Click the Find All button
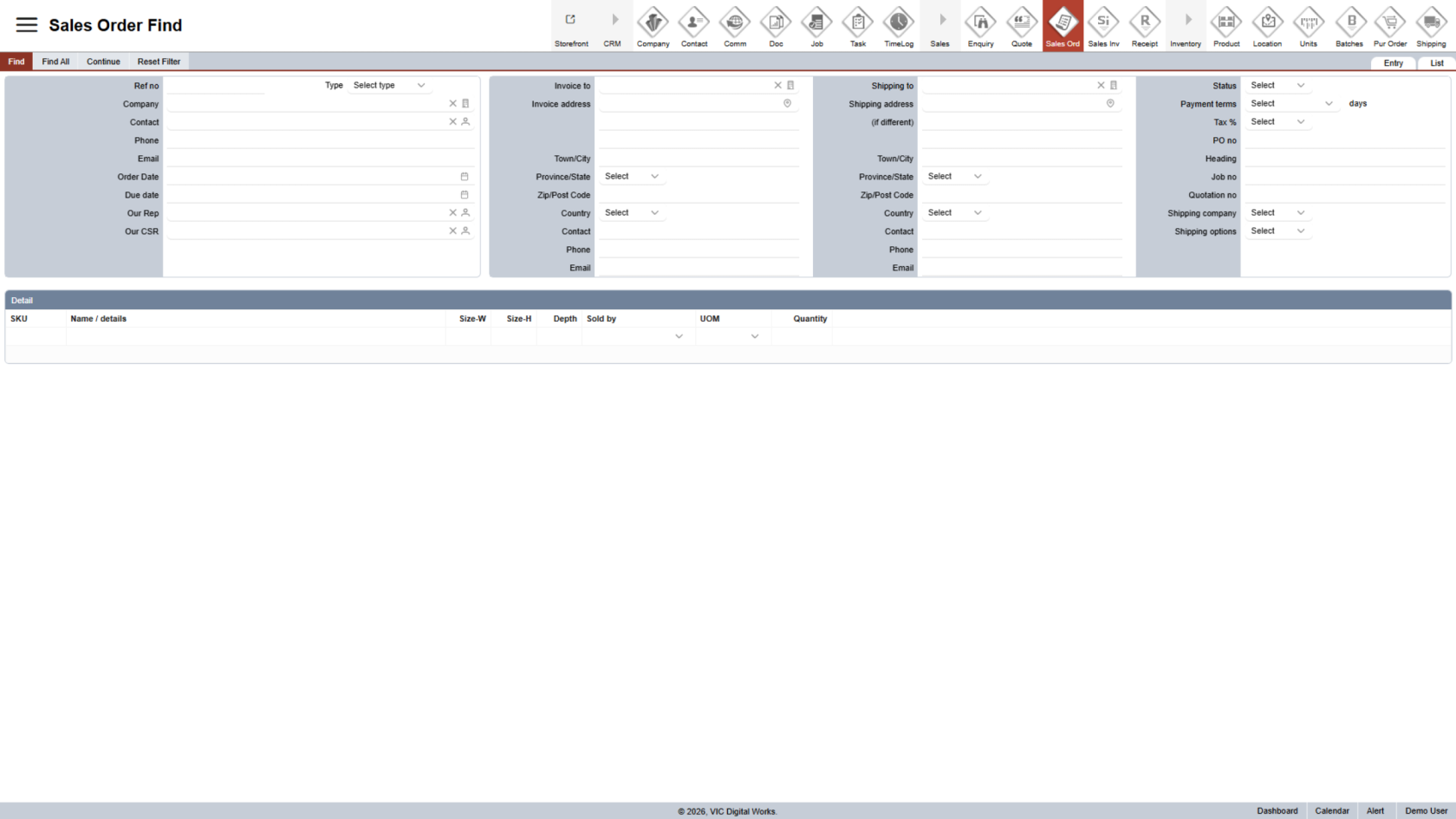1456x819 pixels. coord(55,62)
